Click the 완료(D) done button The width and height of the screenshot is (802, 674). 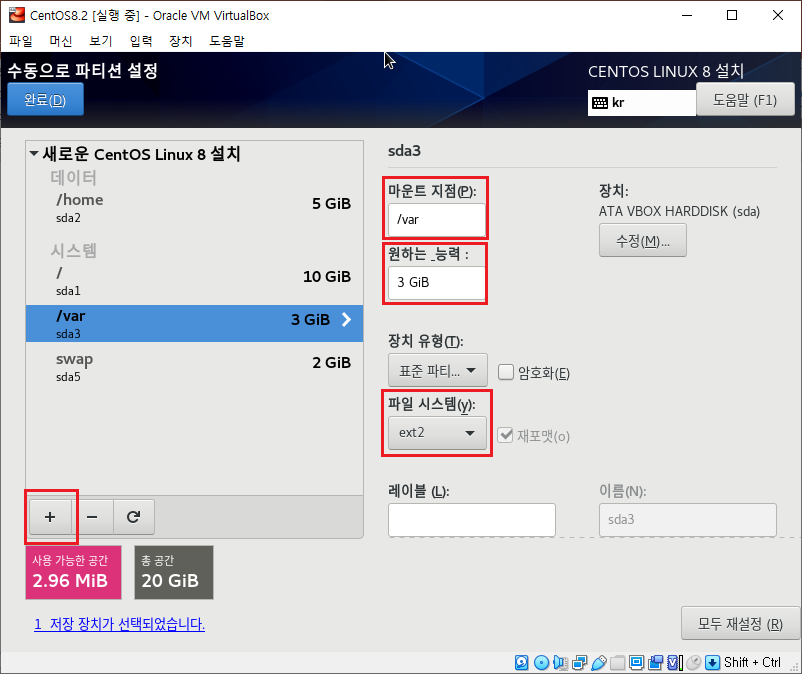click(x=46, y=99)
